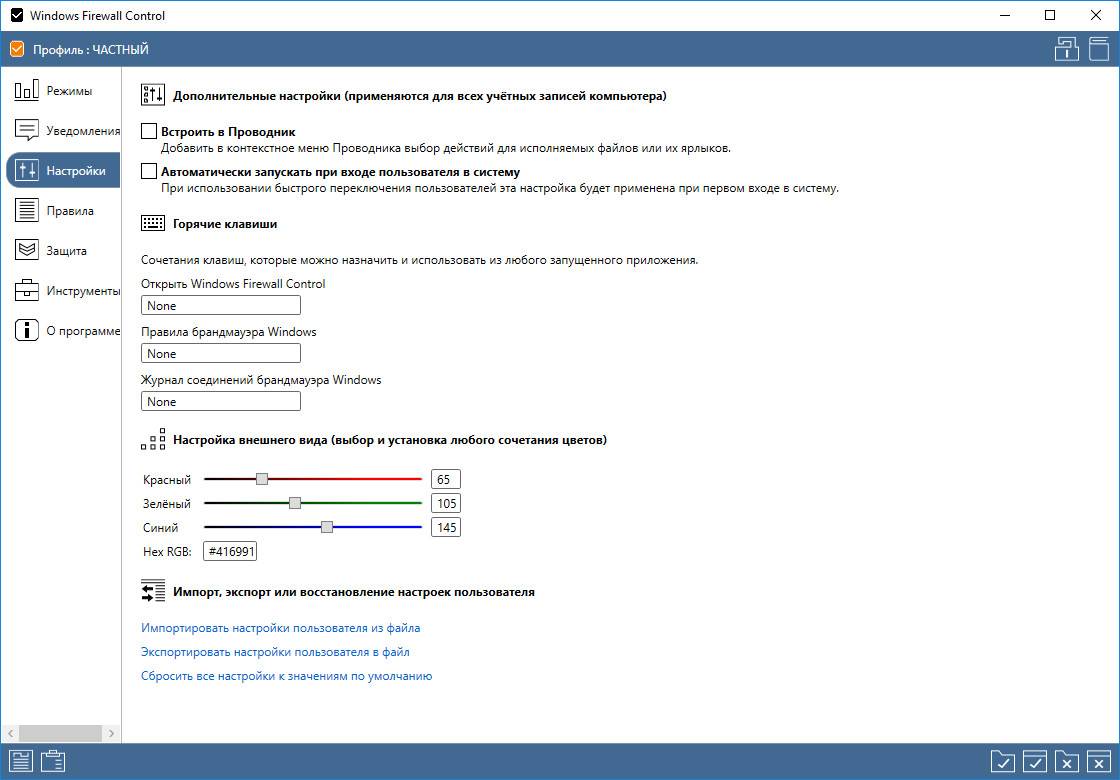Click the app icon in the title bar
The height and width of the screenshot is (780, 1120).
[x=16, y=15]
